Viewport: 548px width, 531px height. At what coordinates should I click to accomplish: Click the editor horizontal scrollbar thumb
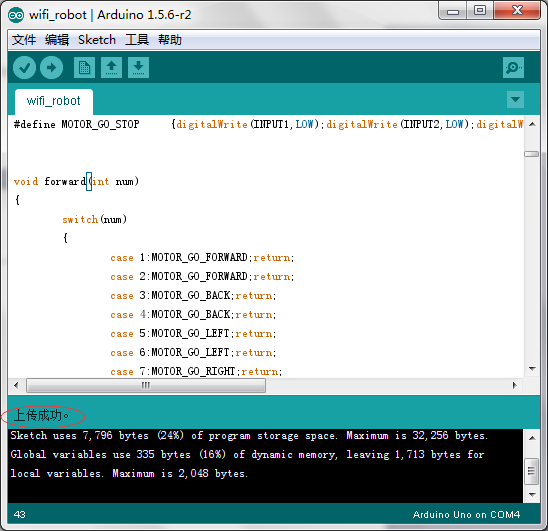pos(146,386)
